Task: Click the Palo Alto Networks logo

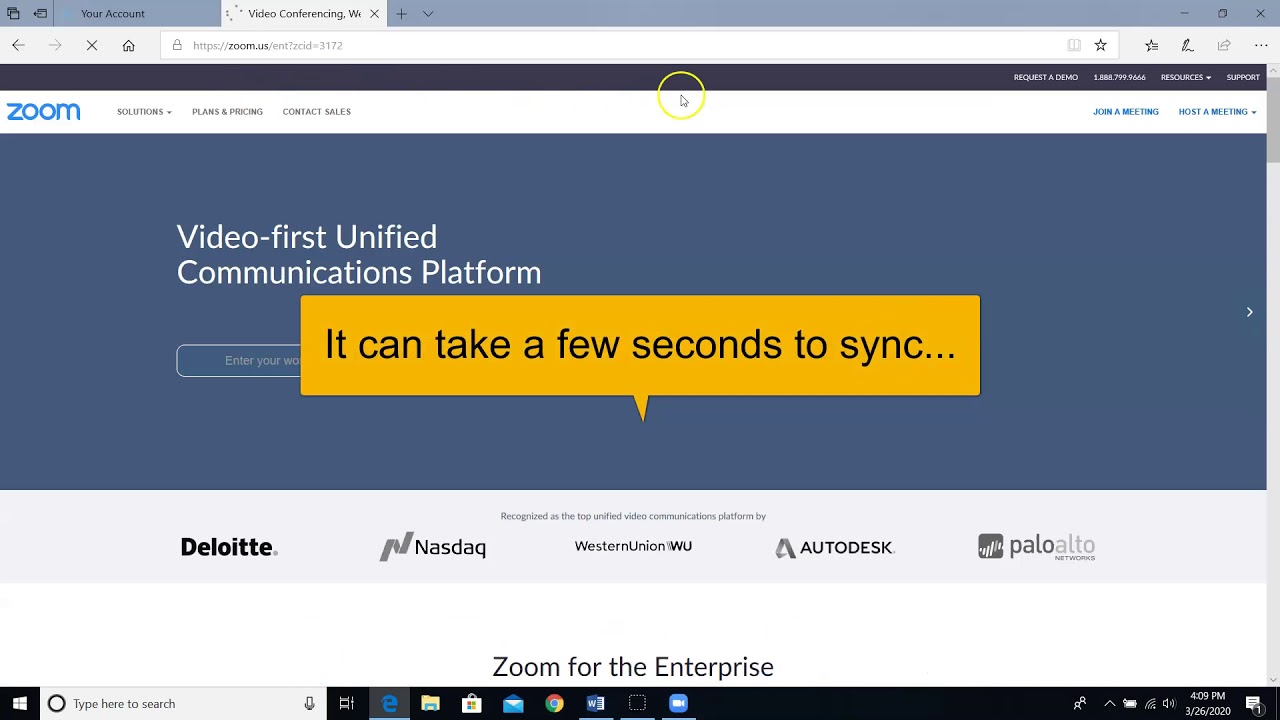Action: click(x=1036, y=547)
